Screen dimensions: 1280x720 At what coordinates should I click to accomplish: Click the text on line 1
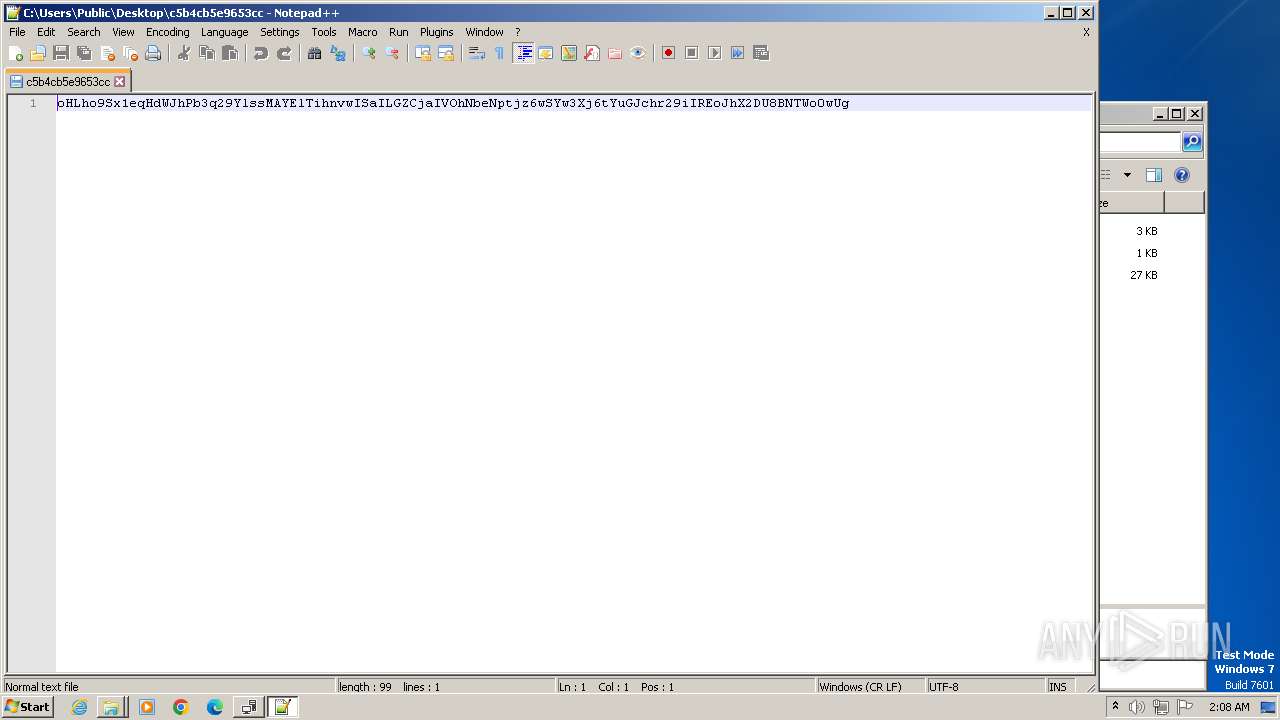tap(453, 103)
